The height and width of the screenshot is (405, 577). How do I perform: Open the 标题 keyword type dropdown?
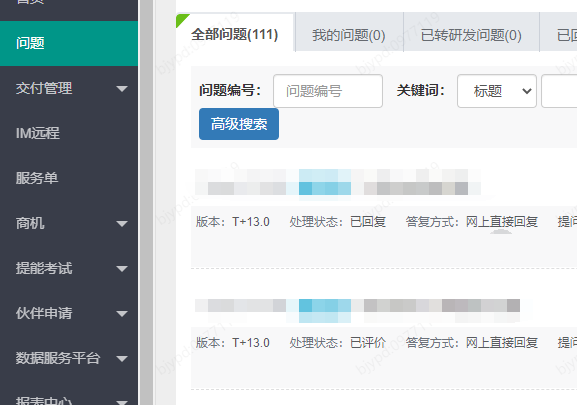pos(497,91)
